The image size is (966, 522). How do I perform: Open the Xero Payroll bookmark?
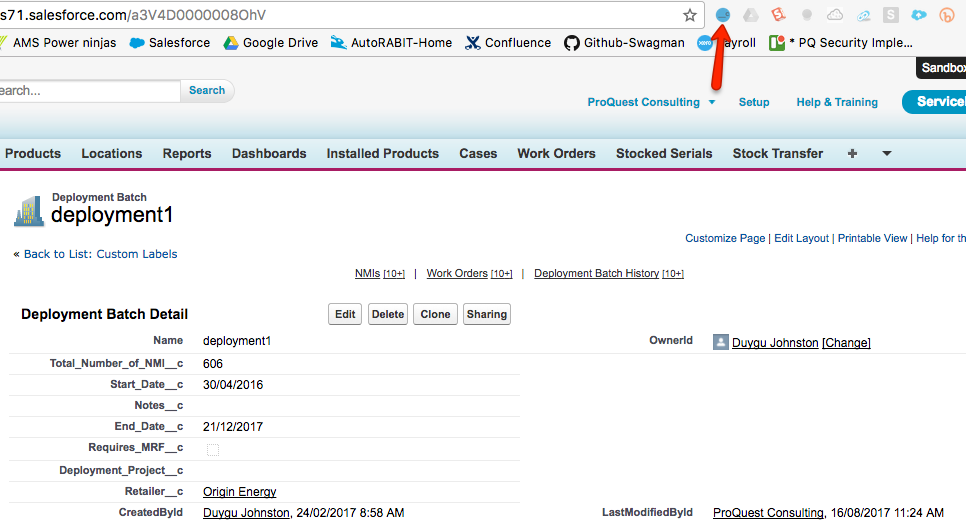pyautogui.click(x=726, y=43)
